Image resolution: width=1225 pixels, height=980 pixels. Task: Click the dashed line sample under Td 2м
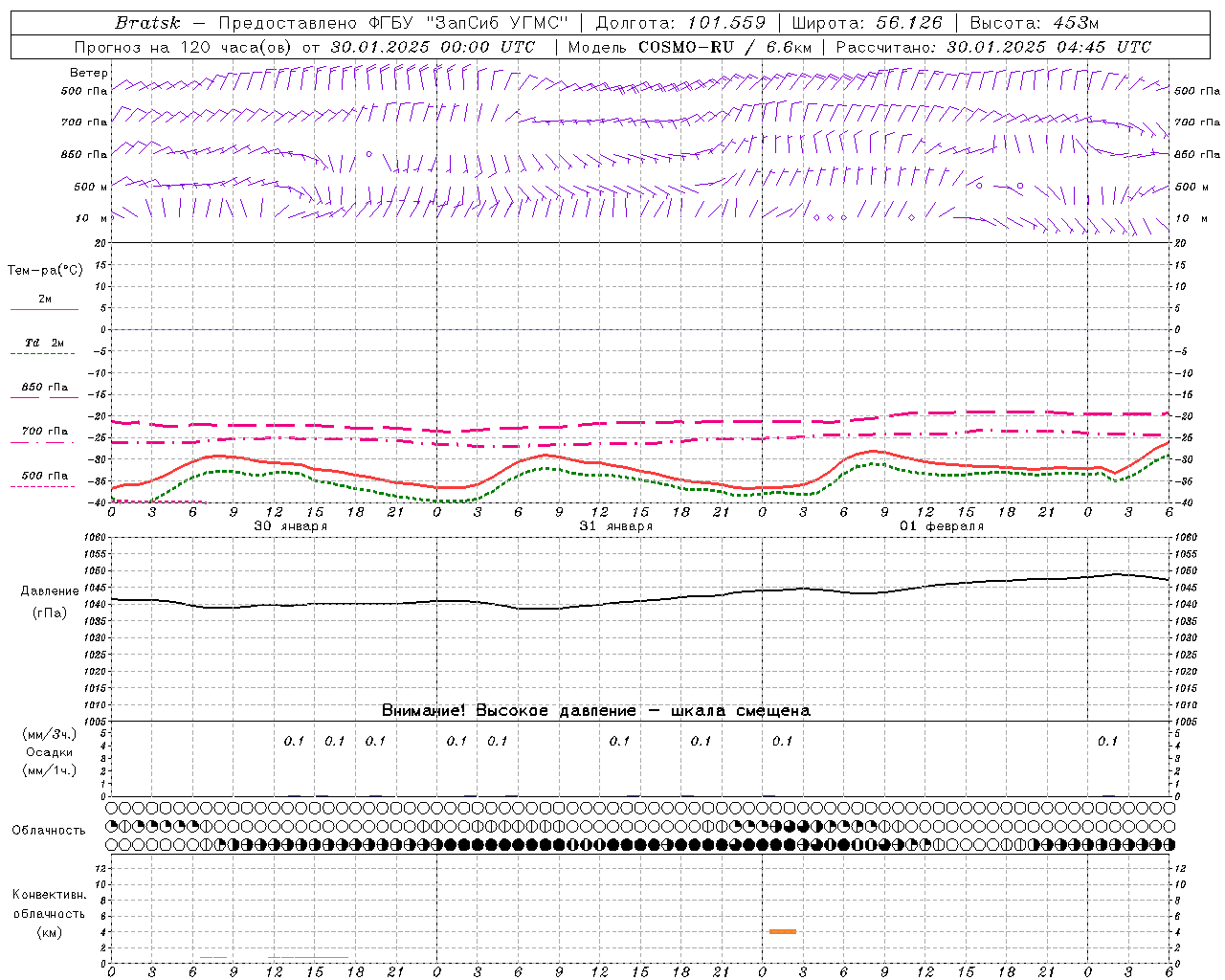click(x=42, y=354)
